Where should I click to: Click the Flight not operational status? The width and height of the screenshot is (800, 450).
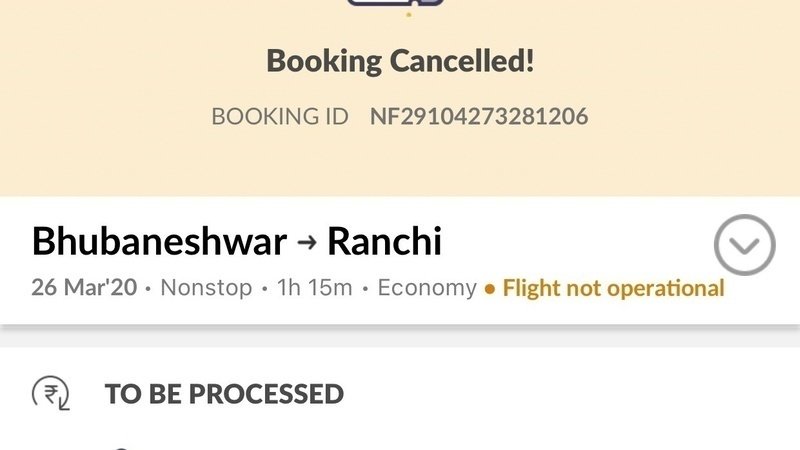[x=613, y=289]
